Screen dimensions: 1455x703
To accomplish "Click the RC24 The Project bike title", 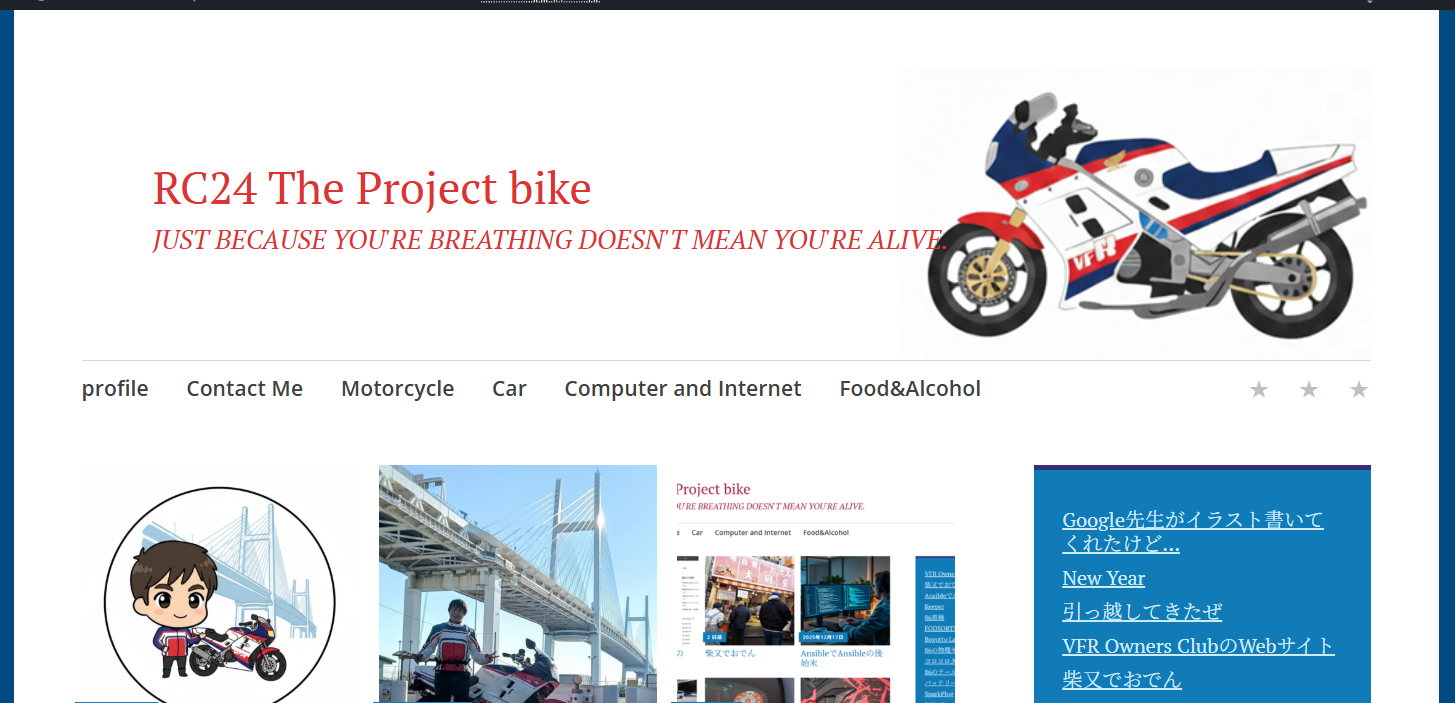I will point(372,188).
